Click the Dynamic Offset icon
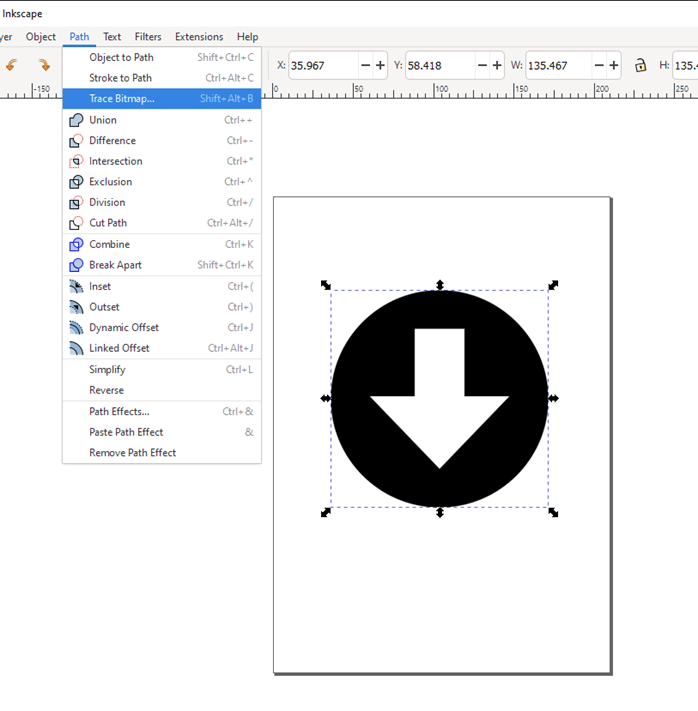 [76, 328]
